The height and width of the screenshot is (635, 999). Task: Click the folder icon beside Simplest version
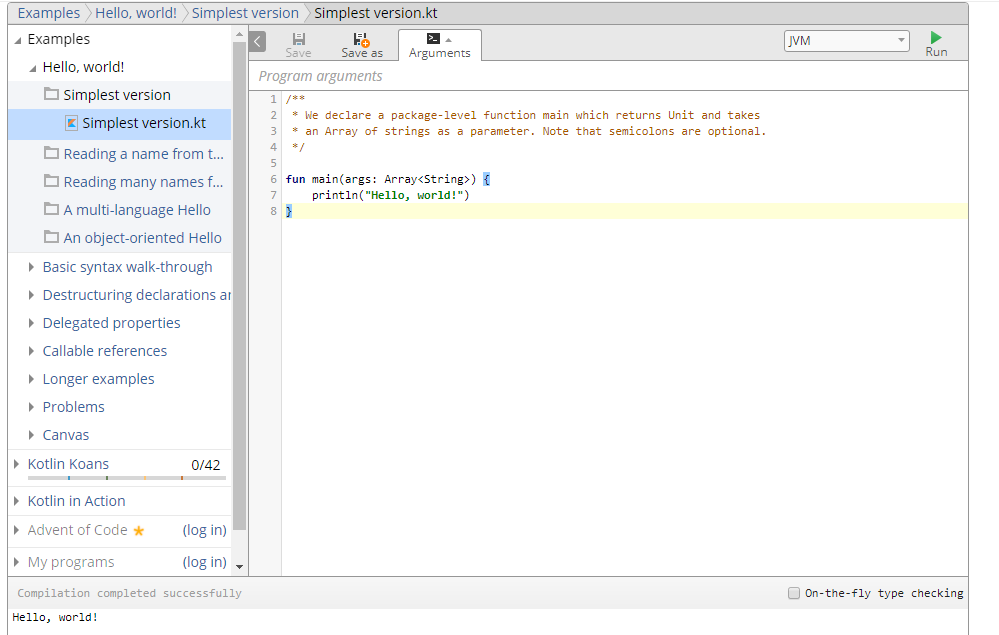(51, 94)
